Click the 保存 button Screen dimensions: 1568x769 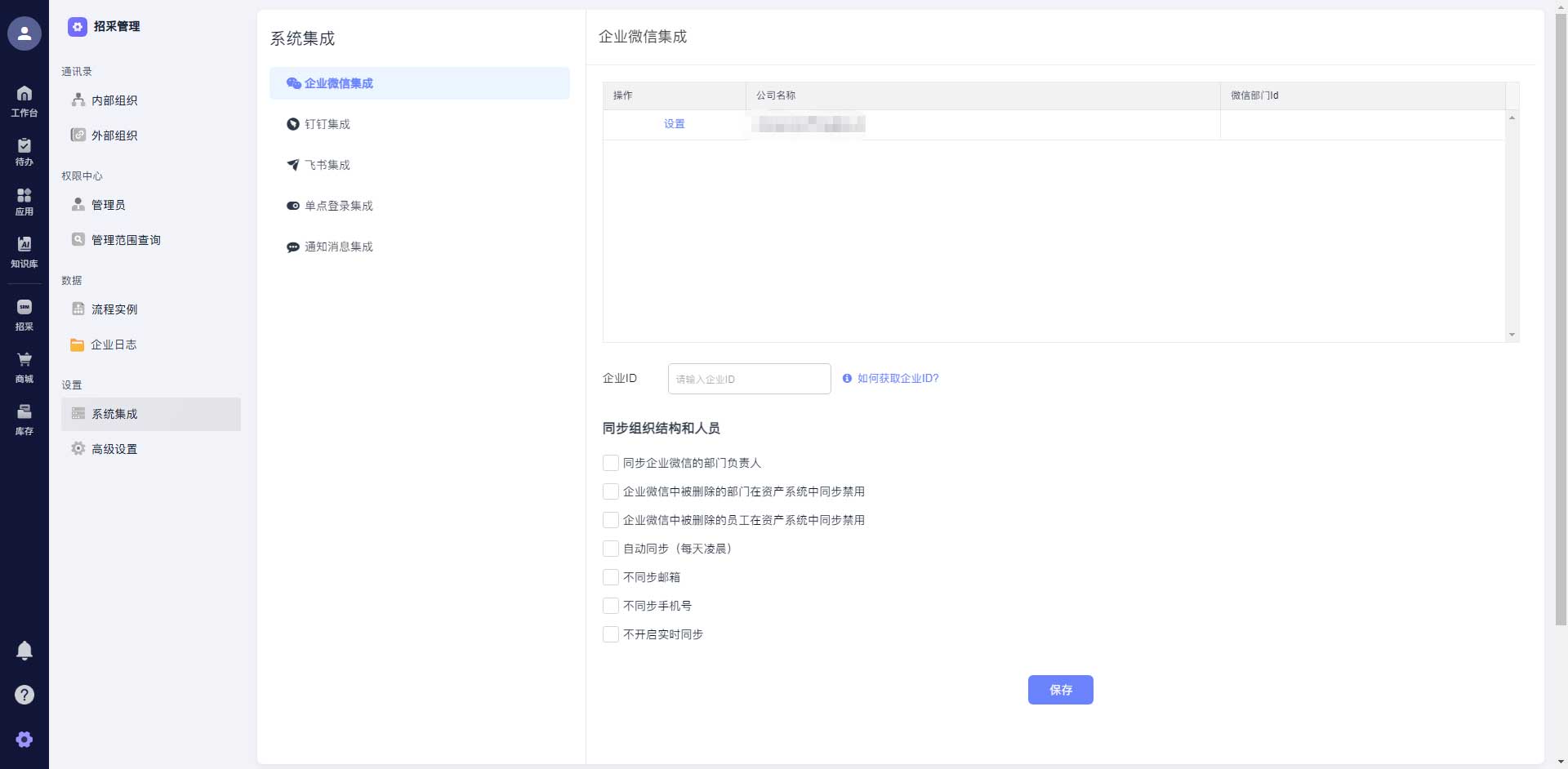[x=1061, y=690]
